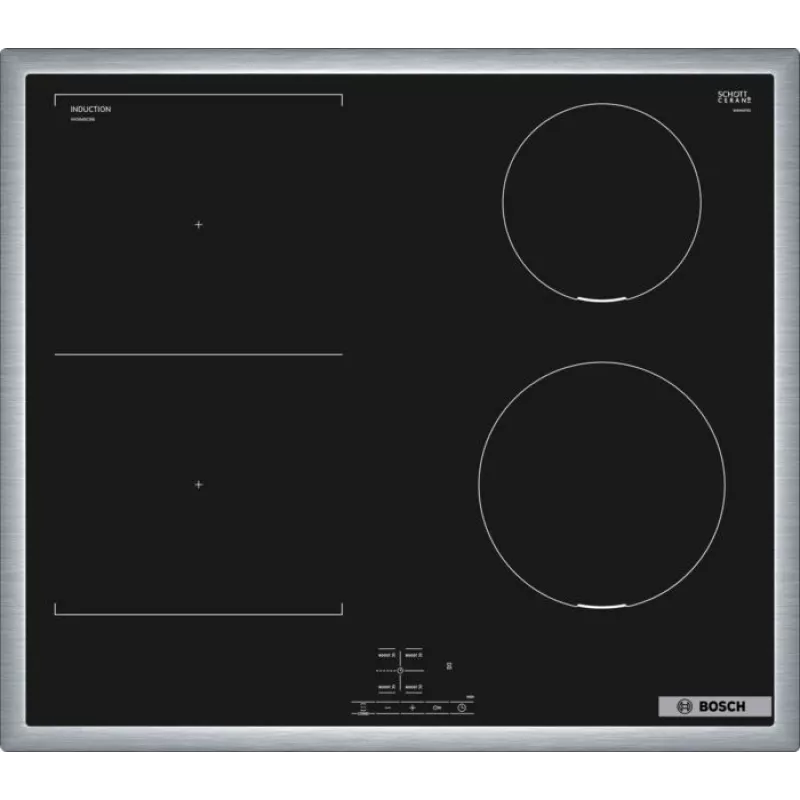This screenshot has height=800, width=800.
Task: Click the BOSCH brand logo plate
Action: pos(714,706)
